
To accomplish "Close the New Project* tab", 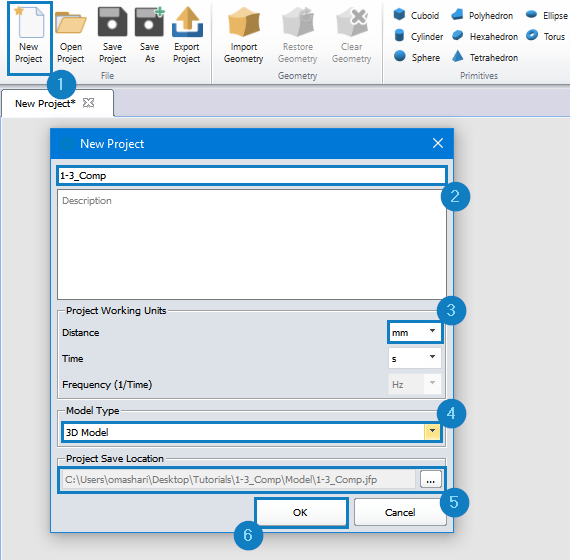I will pos(88,103).
